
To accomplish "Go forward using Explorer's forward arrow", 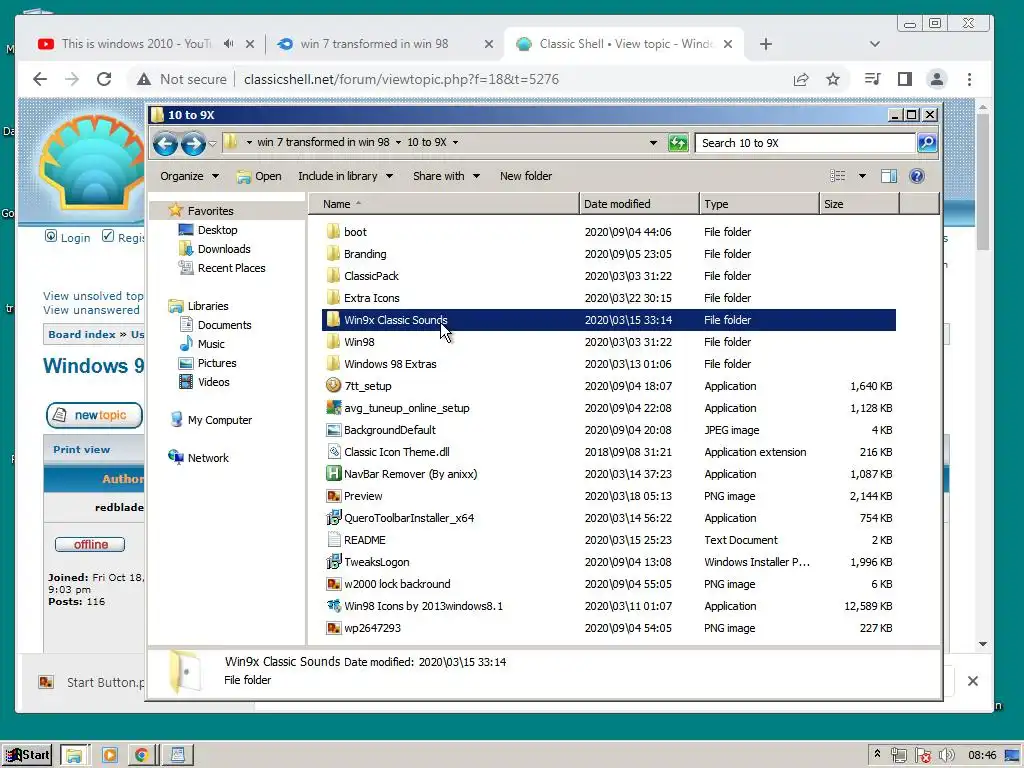I will [193, 143].
